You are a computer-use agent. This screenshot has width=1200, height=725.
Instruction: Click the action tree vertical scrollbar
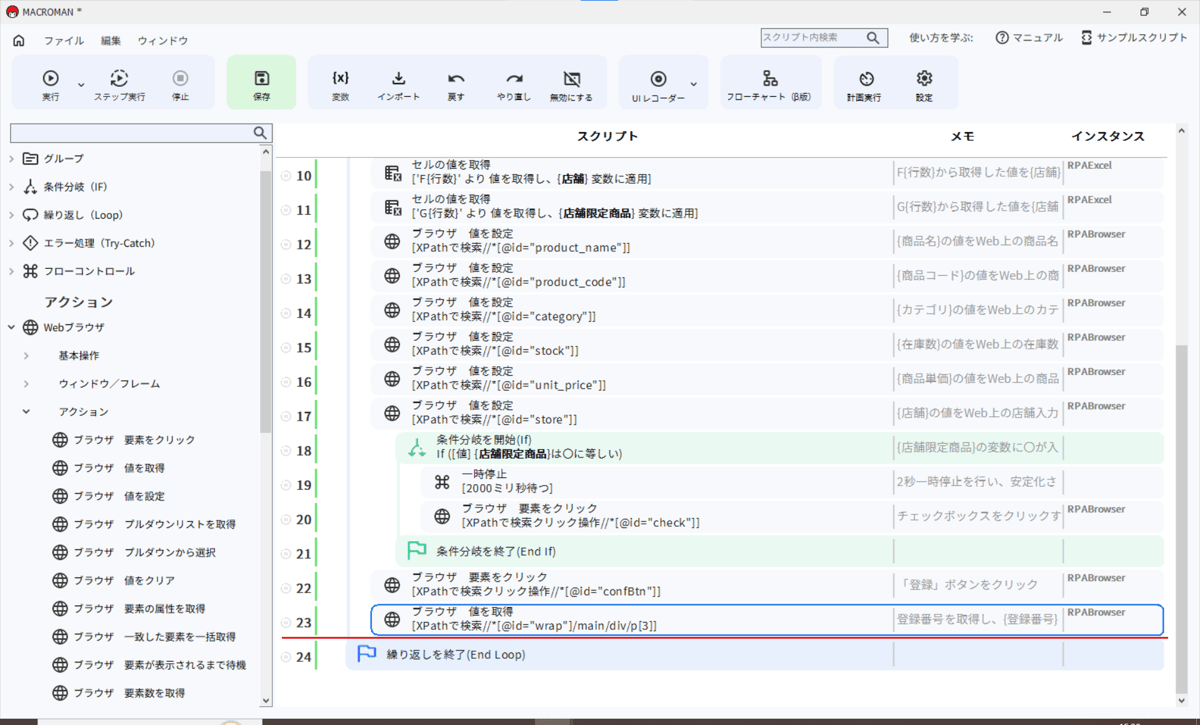coord(265,300)
